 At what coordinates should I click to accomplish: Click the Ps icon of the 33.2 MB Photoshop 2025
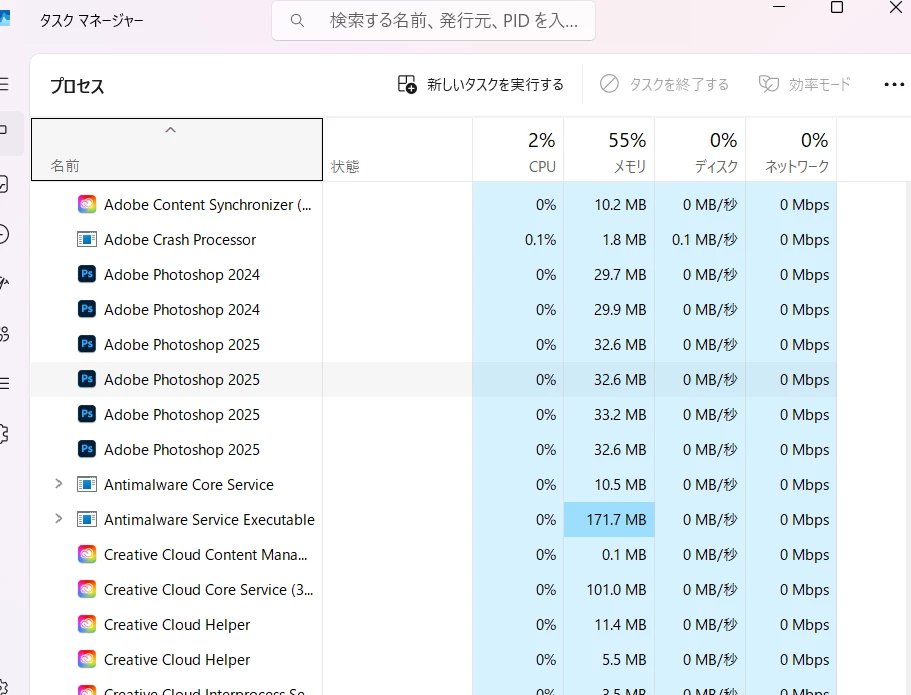click(x=87, y=414)
